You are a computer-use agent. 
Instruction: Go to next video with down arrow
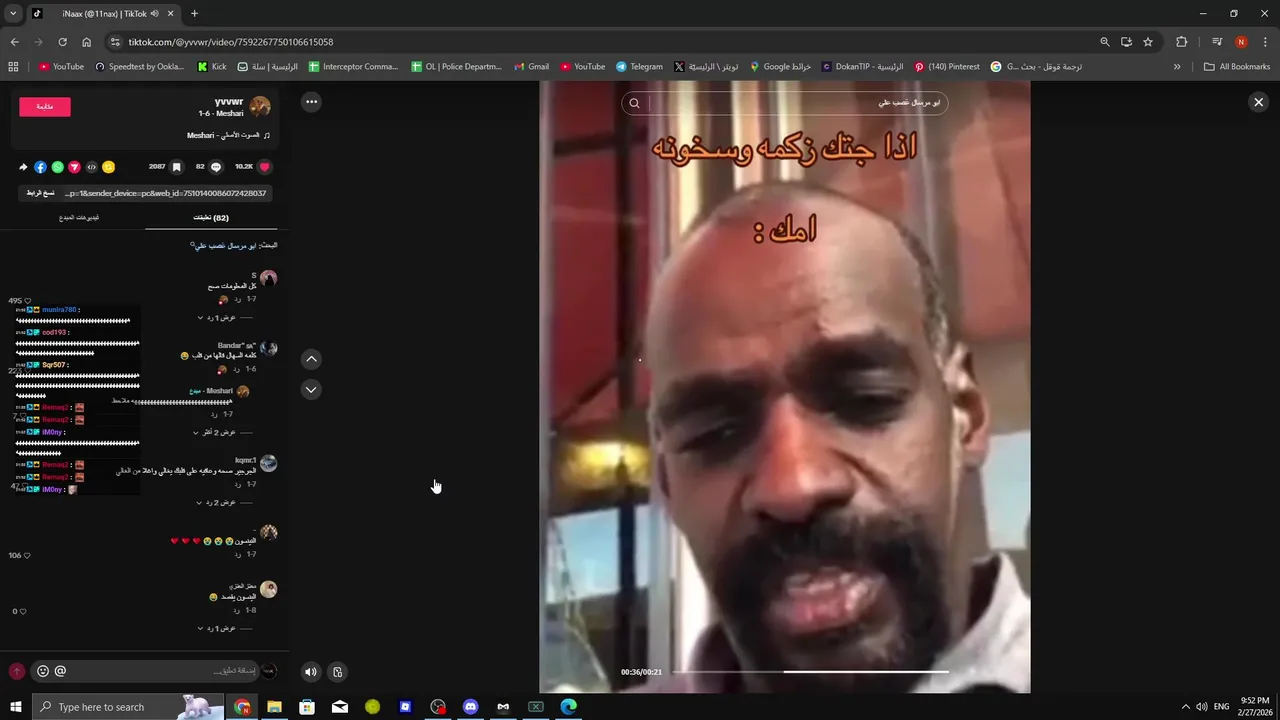click(x=311, y=389)
